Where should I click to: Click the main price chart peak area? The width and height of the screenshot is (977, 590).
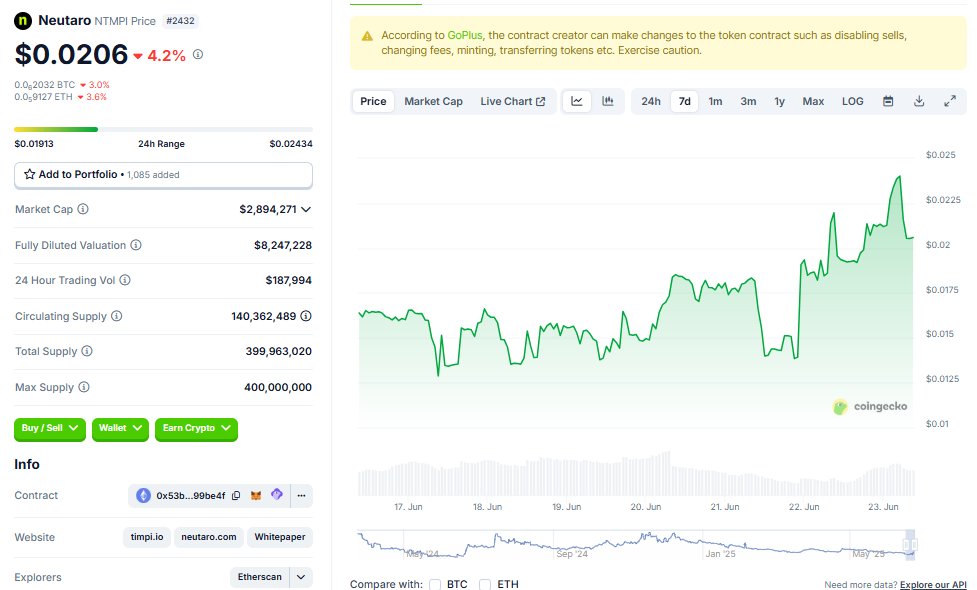898,179
